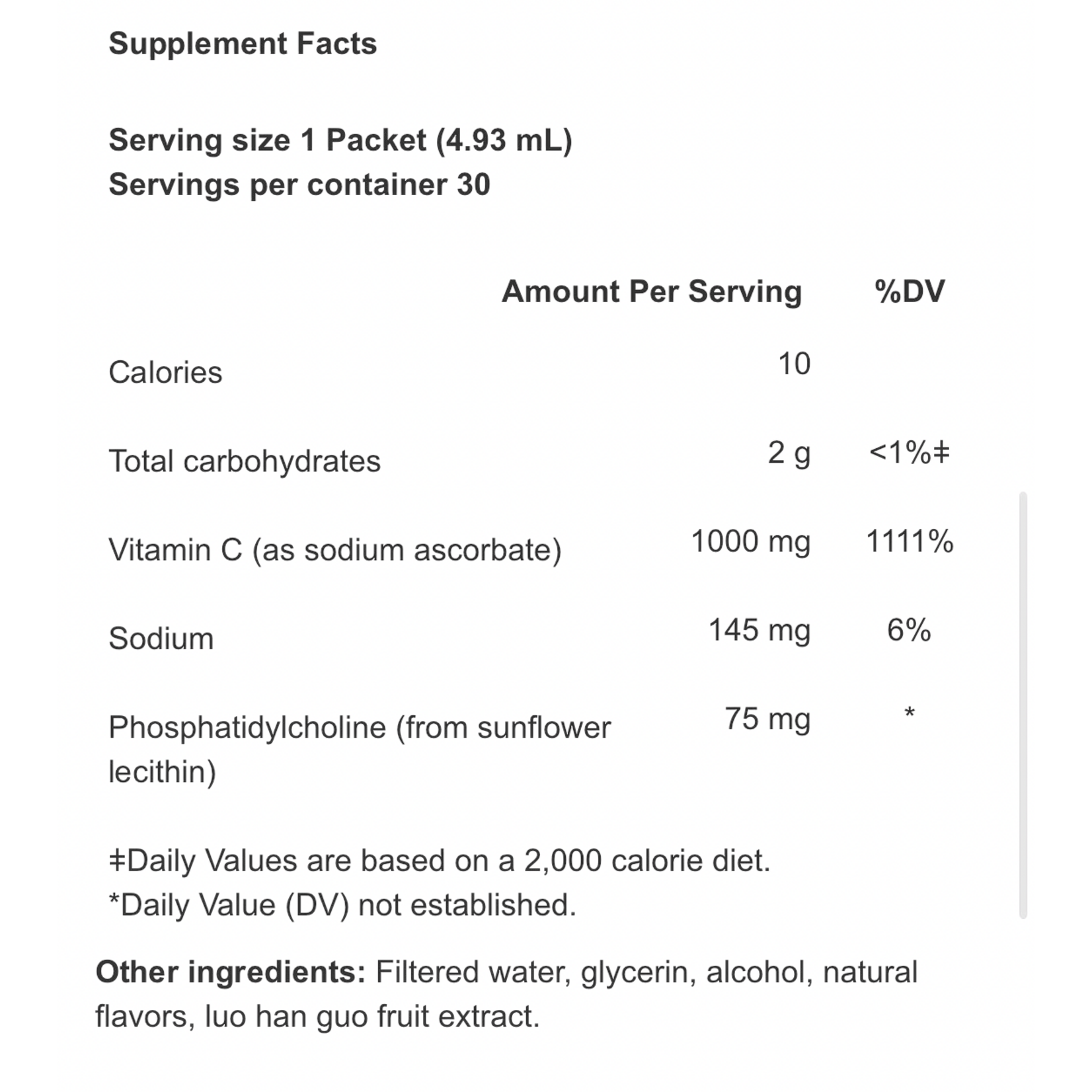
Task: Click the Supplement Facts heading
Action: pyautogui.click(x=243, y=44)
